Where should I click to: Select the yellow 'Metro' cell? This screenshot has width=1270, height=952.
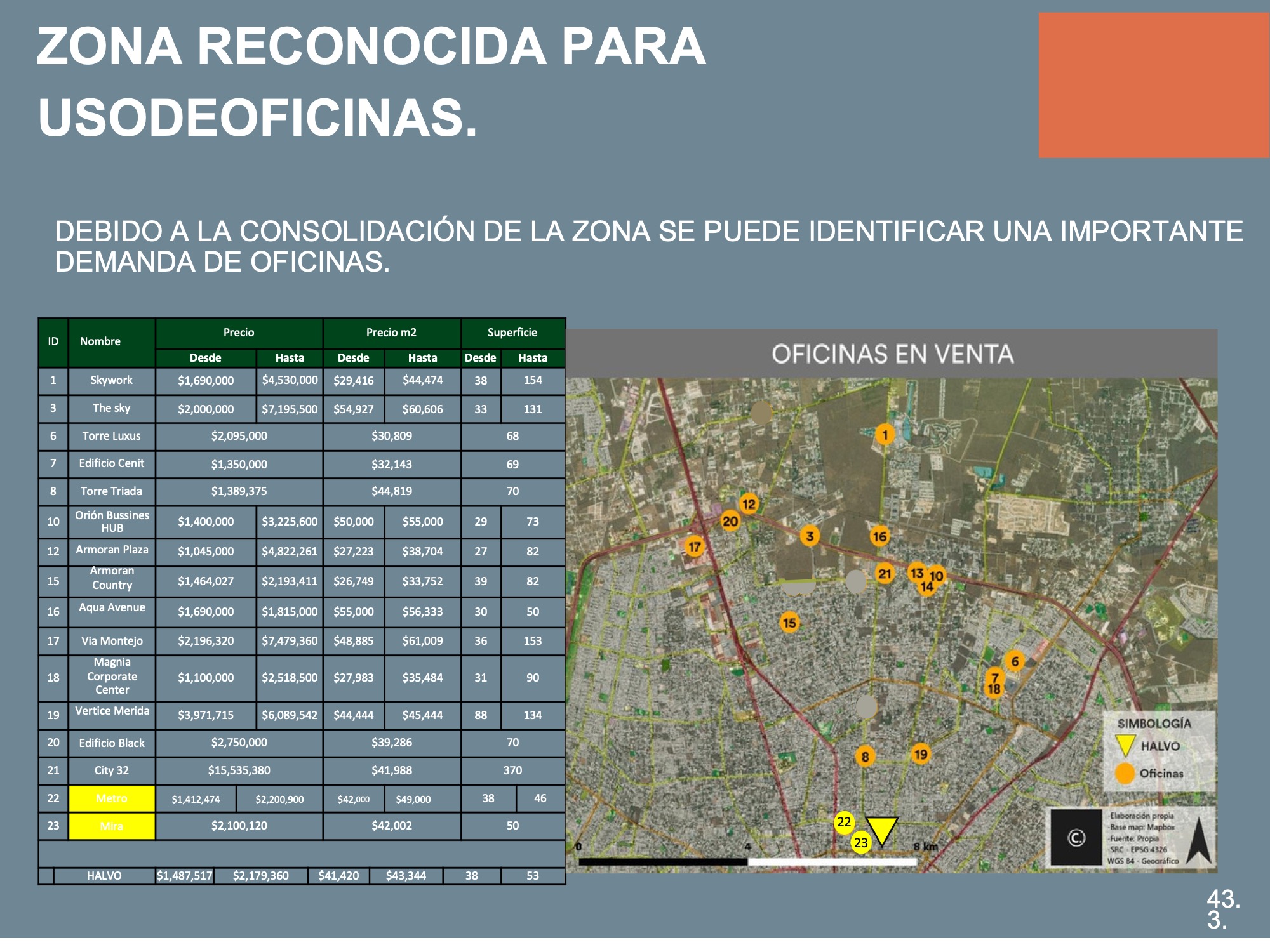(x=112, y=798)
